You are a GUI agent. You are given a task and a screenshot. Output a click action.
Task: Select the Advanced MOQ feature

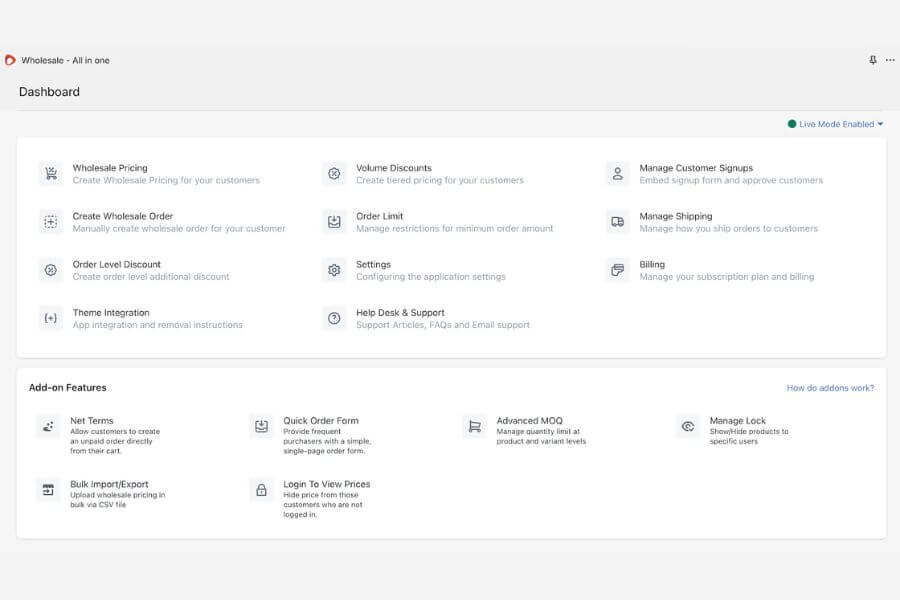(x=474, y=426)
